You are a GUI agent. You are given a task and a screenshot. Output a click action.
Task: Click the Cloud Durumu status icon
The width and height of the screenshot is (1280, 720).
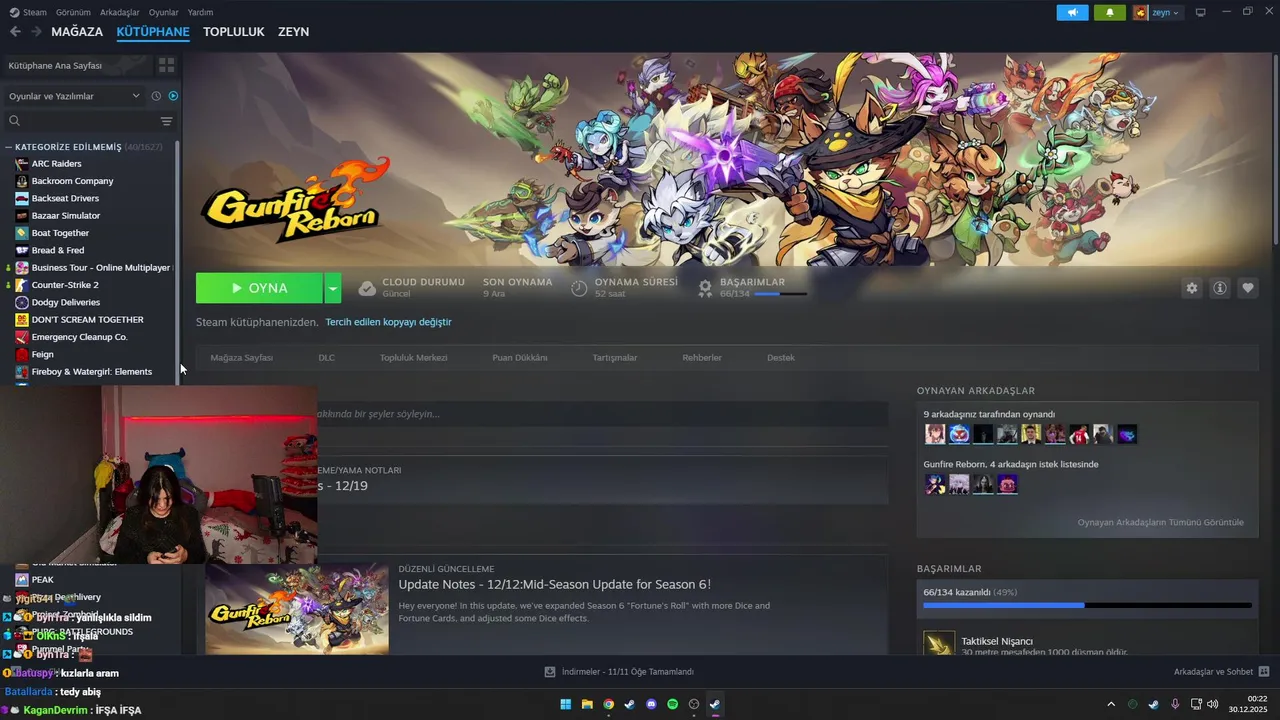click(367, 288)
